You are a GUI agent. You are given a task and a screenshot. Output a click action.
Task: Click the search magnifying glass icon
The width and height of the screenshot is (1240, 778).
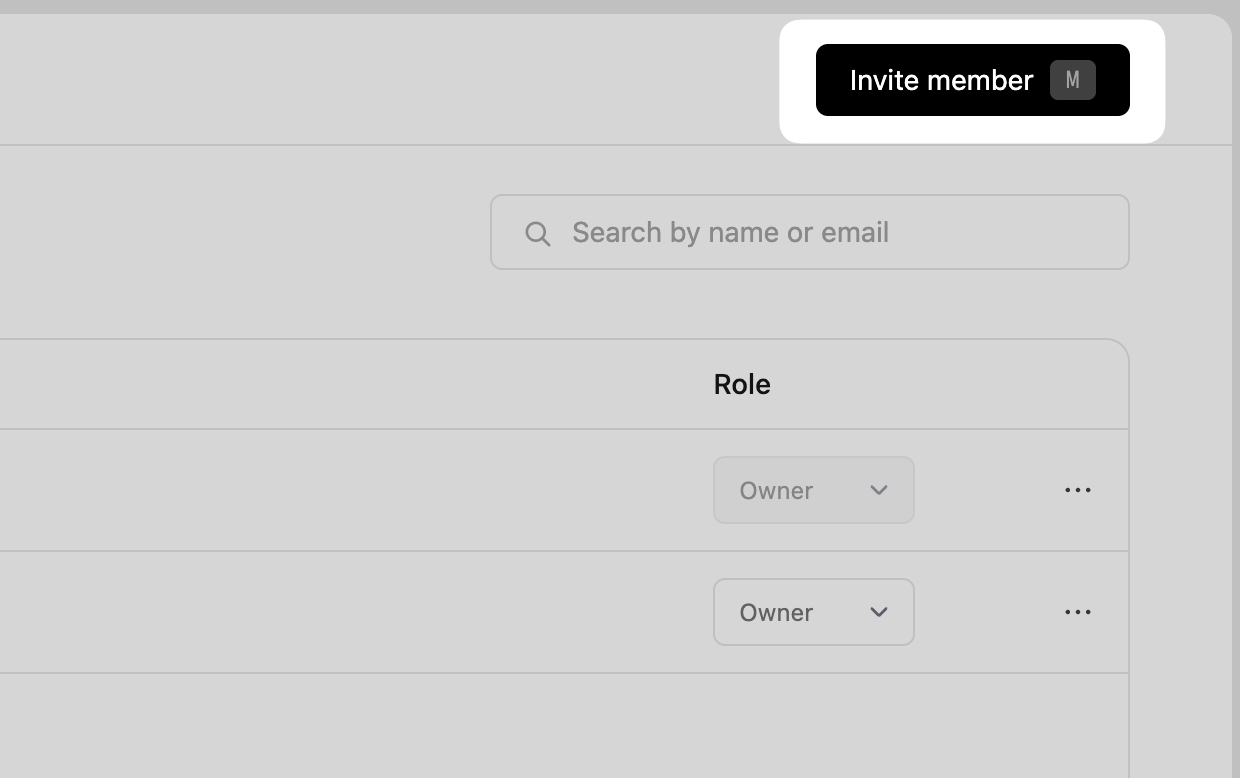(538, 232)
